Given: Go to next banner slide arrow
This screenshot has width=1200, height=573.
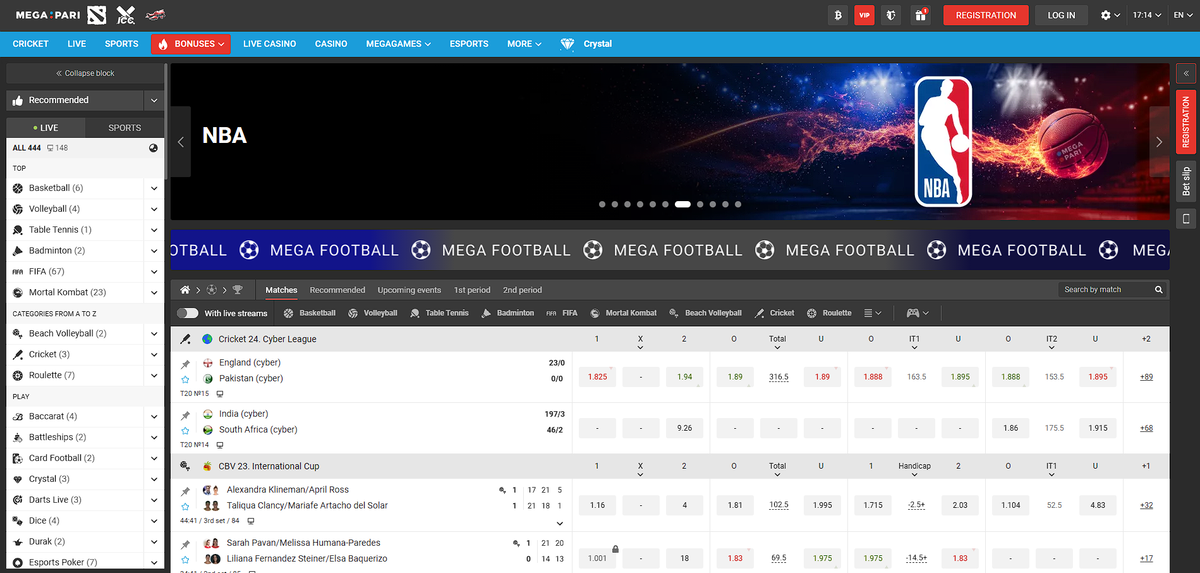Looking at the screenshot, I should point(1159,142).
